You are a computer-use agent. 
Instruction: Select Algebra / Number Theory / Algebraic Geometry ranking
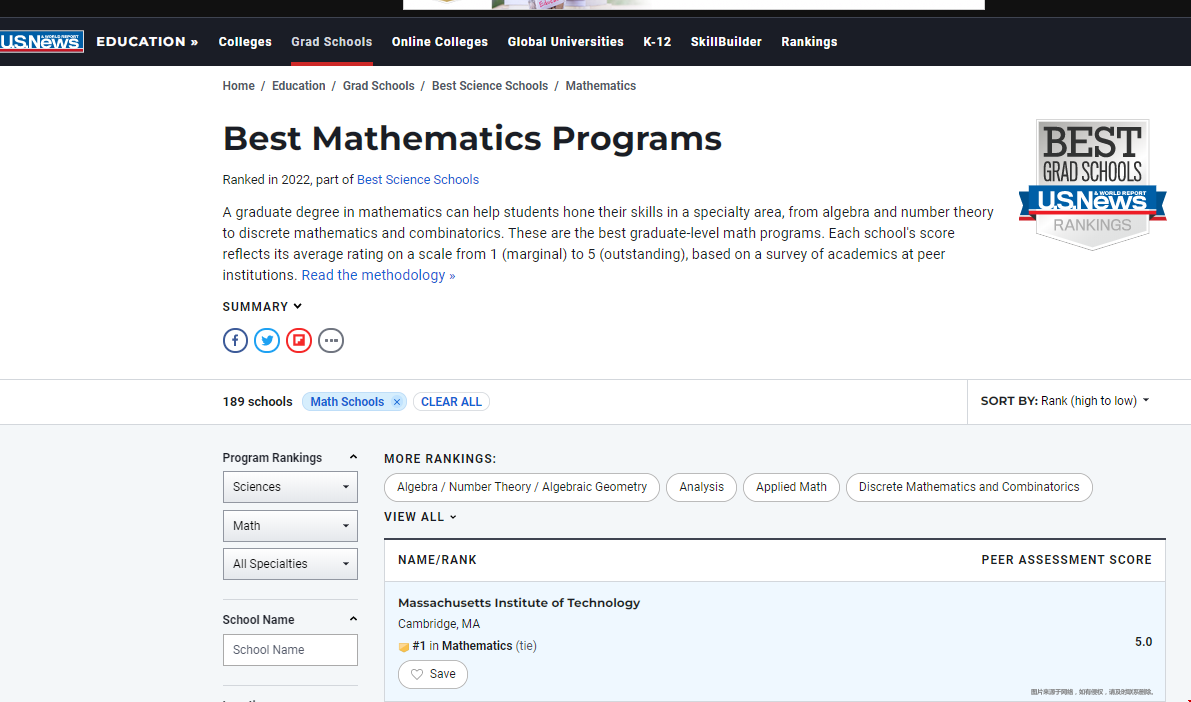point(522,487)
